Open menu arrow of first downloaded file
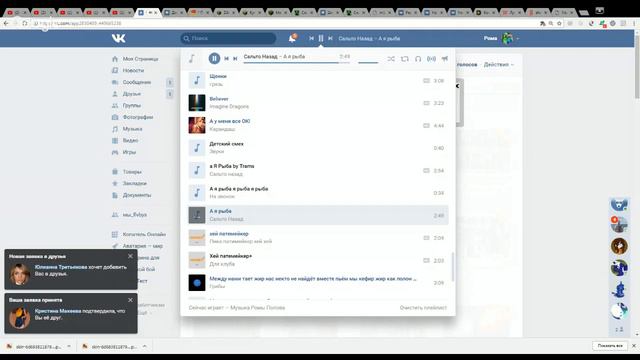The image size is (640, 360). (69, 346)
